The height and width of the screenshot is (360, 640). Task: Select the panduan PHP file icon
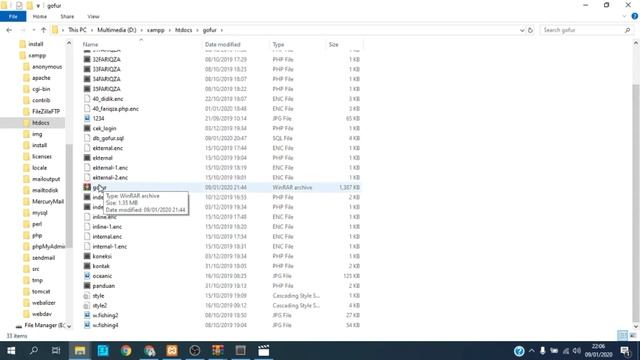click(87, 286)
